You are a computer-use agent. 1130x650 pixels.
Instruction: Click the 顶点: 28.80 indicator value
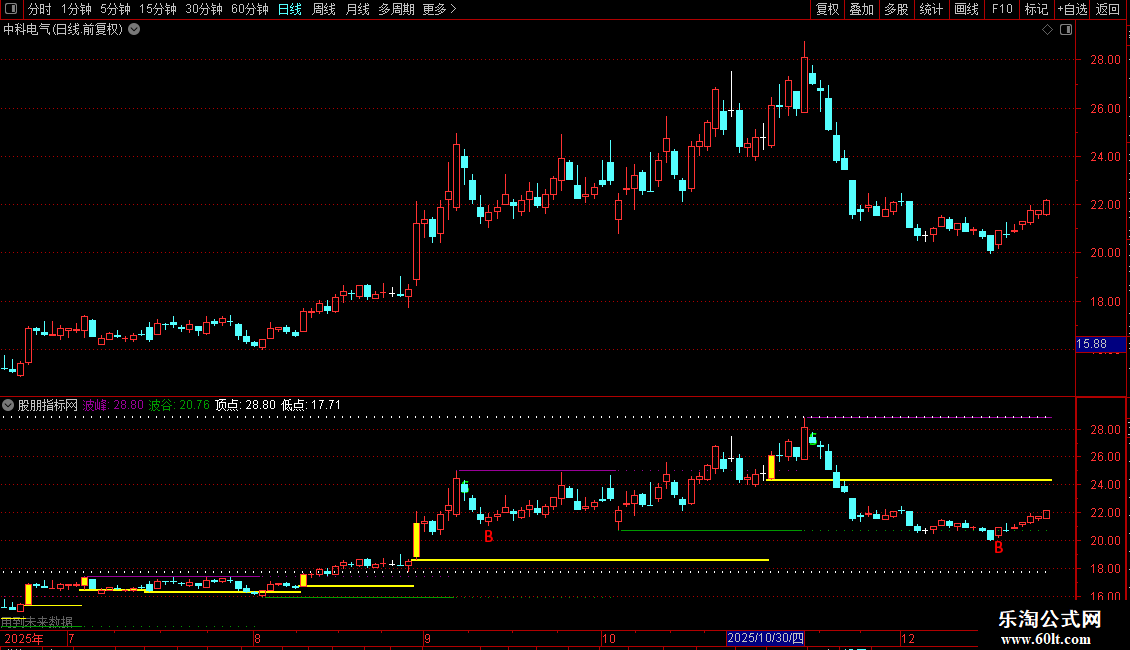coord(245,405)
